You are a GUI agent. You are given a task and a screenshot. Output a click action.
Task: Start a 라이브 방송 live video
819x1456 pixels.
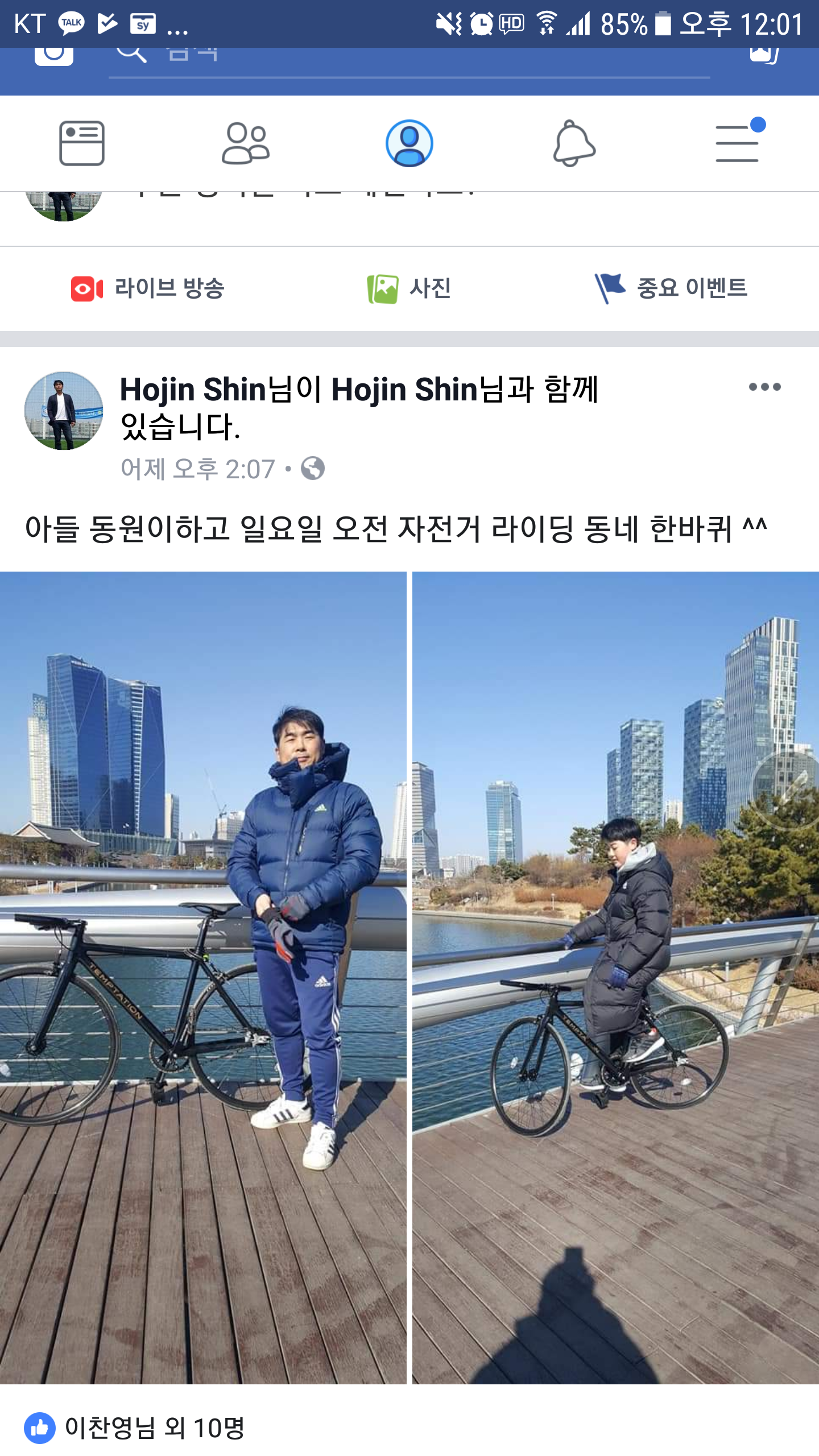click(147, 288)
